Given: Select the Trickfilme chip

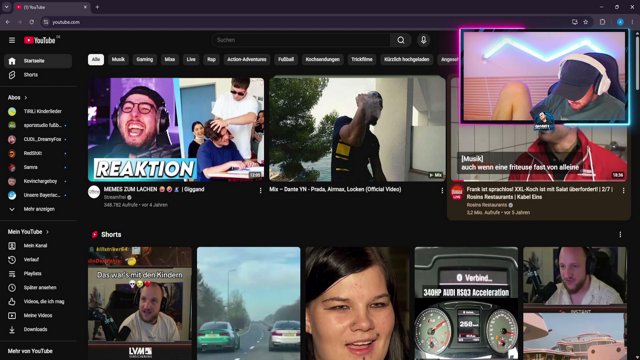Looking at the screenshot, I should click(x=362, y=60).
